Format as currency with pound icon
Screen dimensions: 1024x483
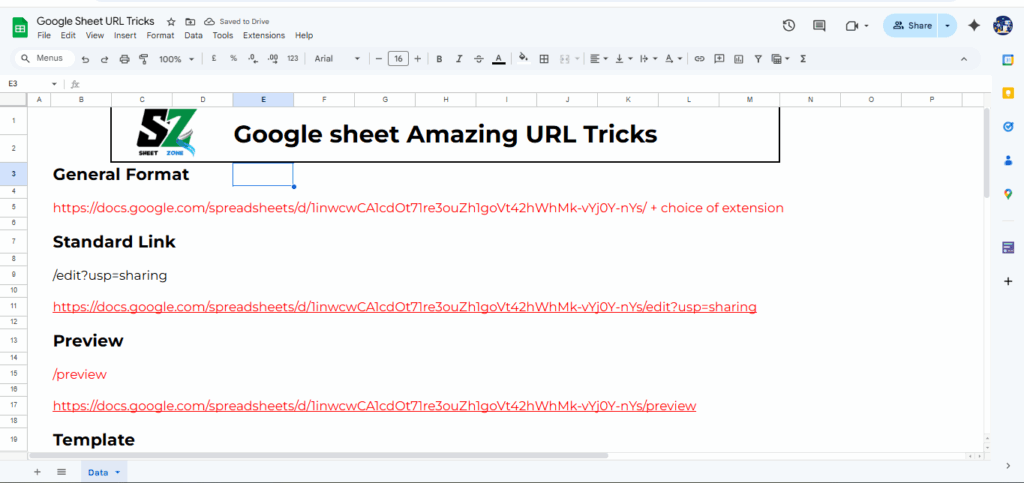point(214,59)
